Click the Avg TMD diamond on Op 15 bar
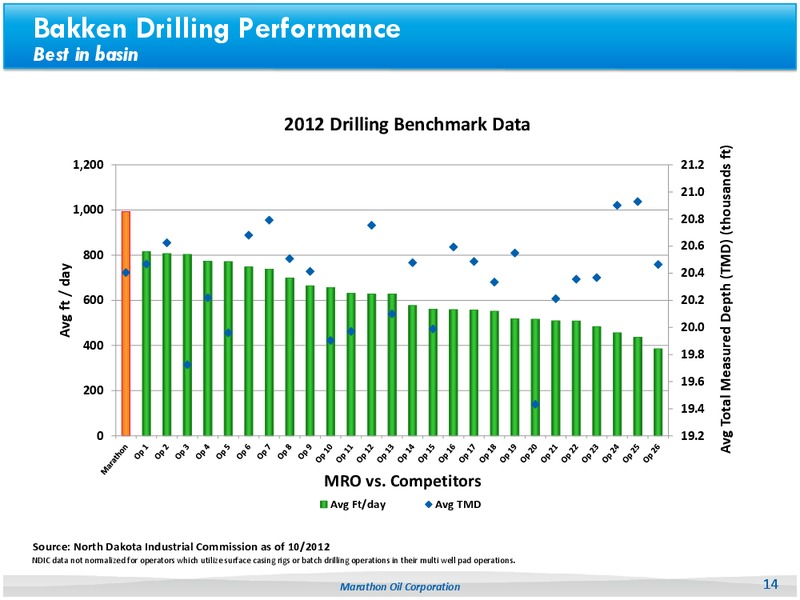The width and height of the screenshot is (800, 600). point(433,329)
